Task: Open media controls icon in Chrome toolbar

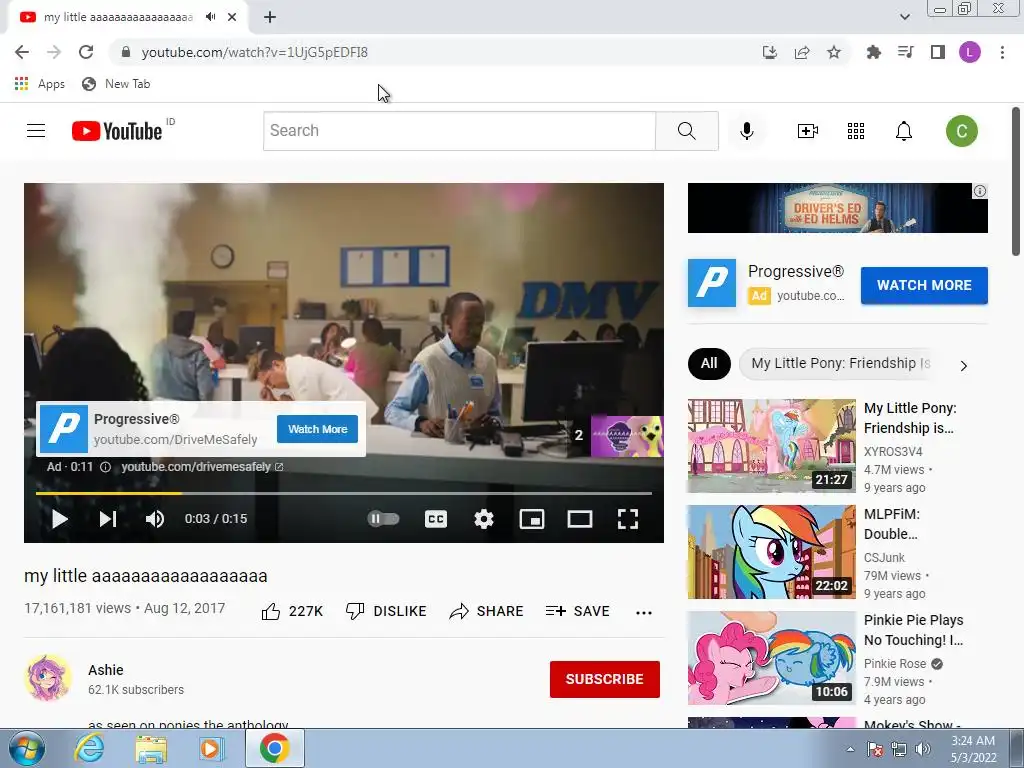Action: [905, 52]
